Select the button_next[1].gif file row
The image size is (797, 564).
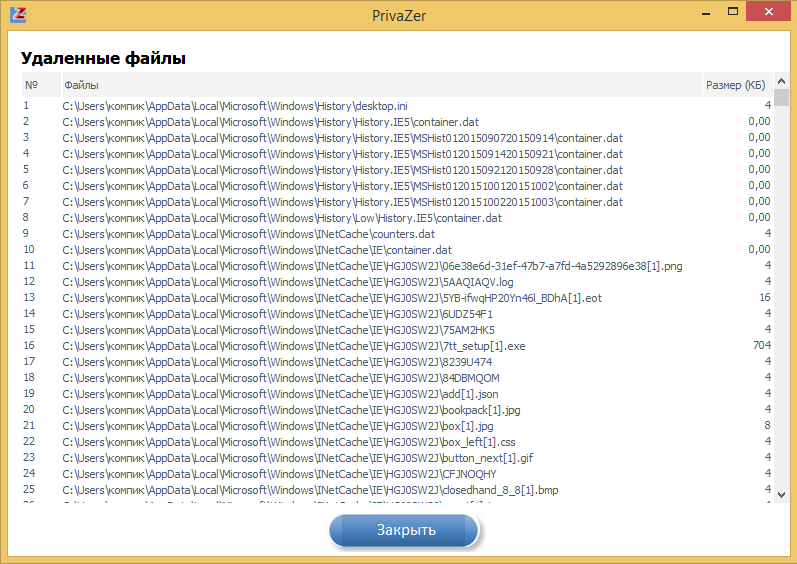coord(397,458)
